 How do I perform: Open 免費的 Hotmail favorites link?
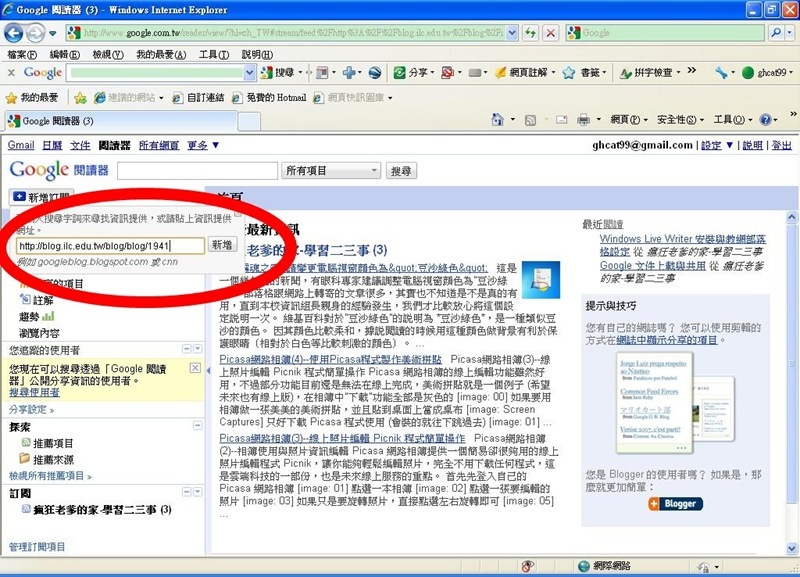[x=269, y=97]
